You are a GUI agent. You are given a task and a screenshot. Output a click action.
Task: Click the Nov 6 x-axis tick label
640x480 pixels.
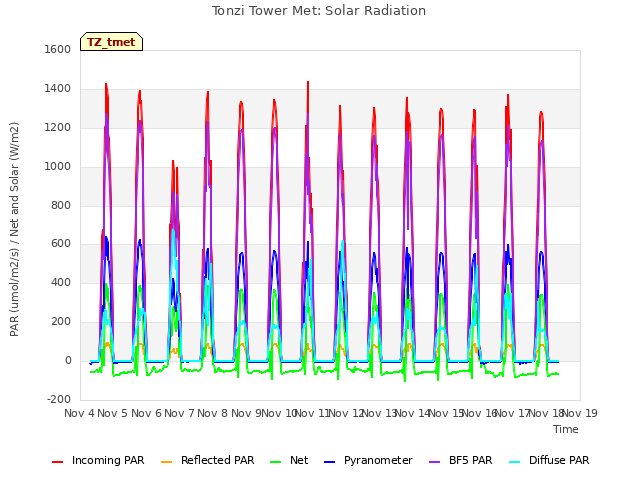tap(146, 413)
